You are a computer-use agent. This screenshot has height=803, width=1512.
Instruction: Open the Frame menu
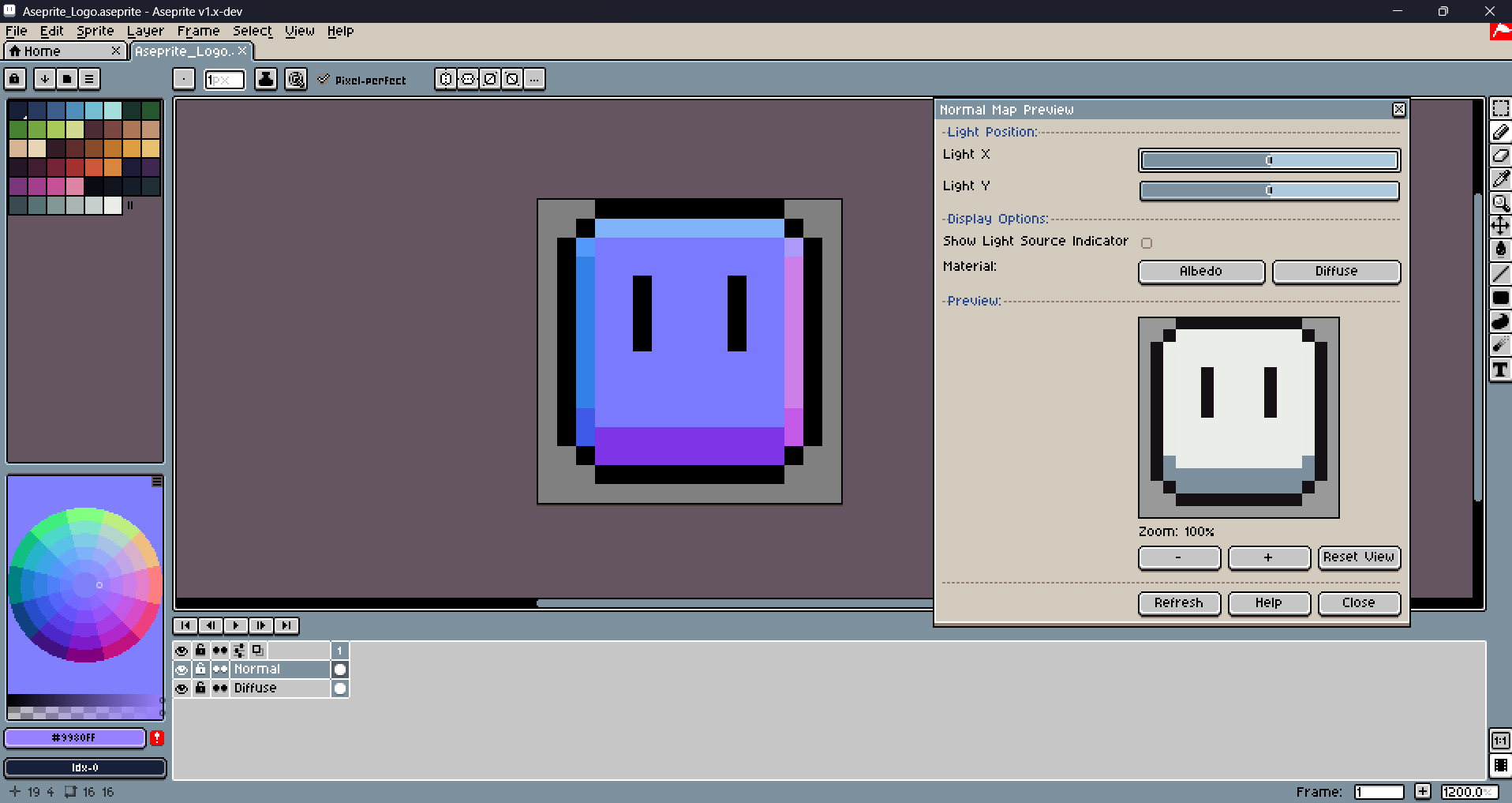click(x=198, y=31)
